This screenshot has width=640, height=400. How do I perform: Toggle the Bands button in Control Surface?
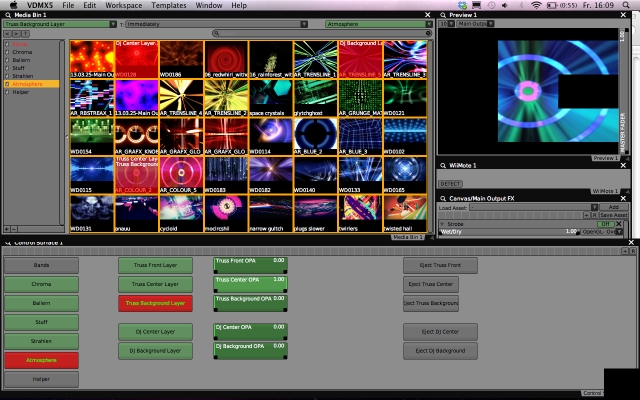coord(41,265)
